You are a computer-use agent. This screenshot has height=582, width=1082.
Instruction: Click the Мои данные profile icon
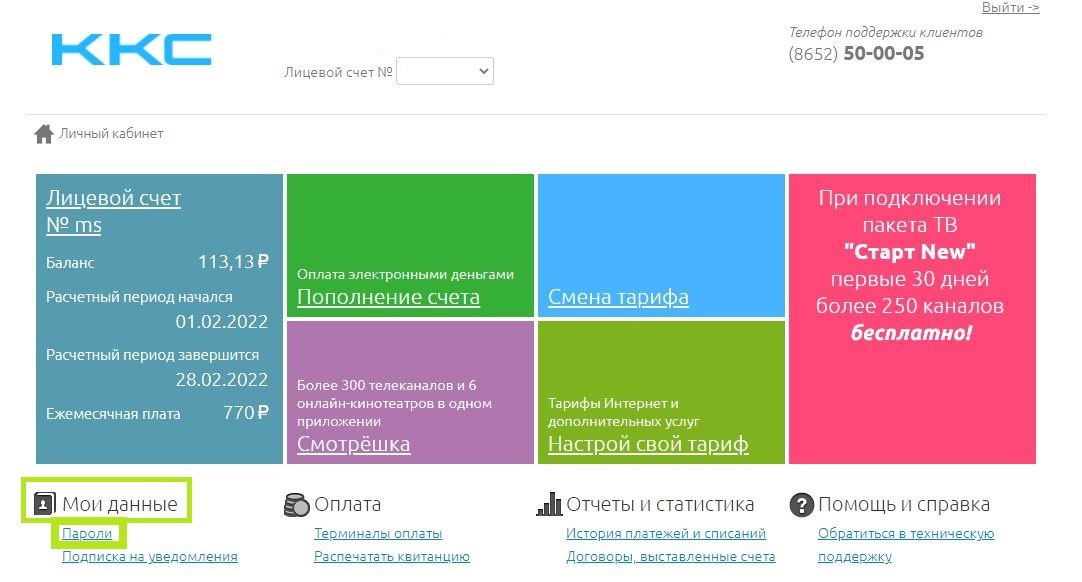(44, 505)
